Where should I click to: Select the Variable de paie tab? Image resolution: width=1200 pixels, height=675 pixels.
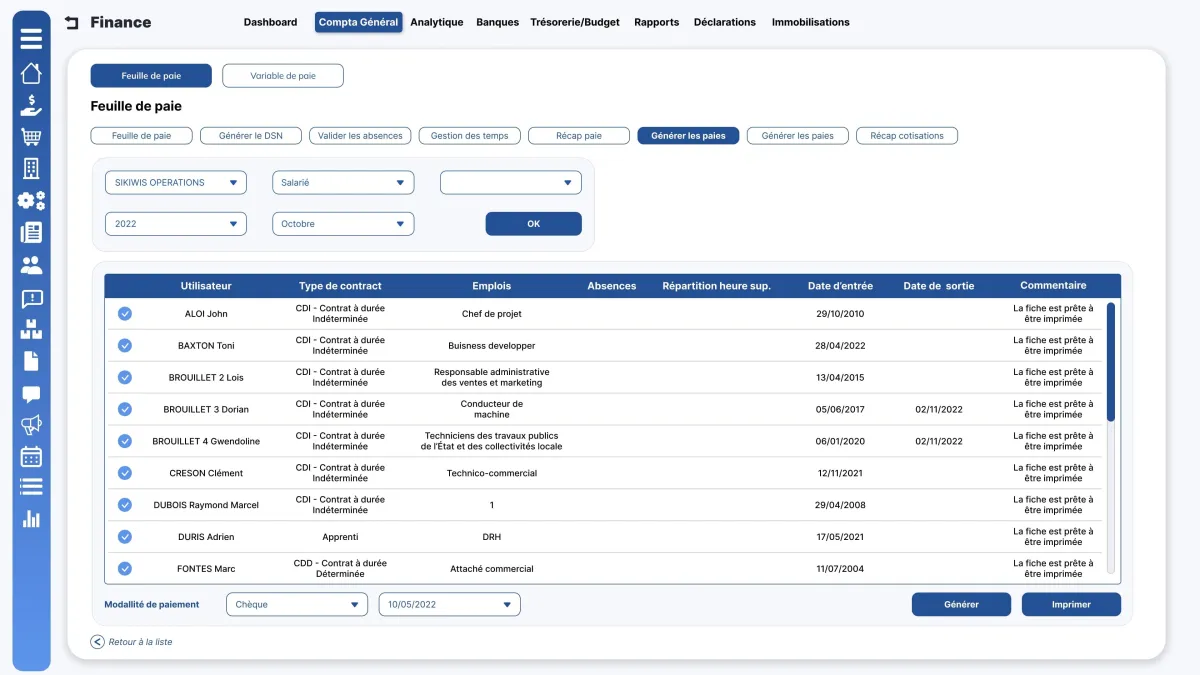point(283,76)
